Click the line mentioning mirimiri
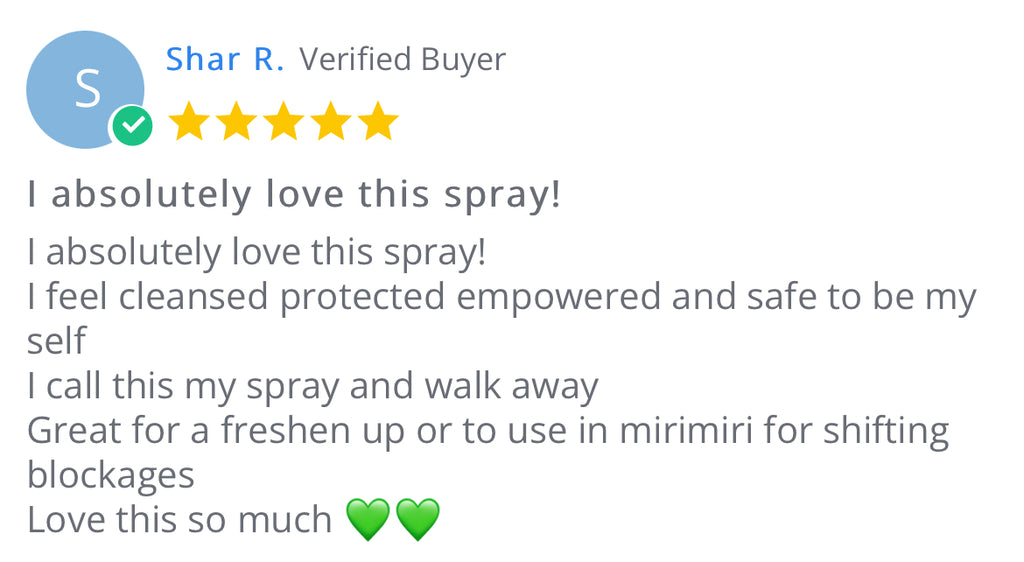Screen dimensions: 1024x562 (x=488, y=431)
